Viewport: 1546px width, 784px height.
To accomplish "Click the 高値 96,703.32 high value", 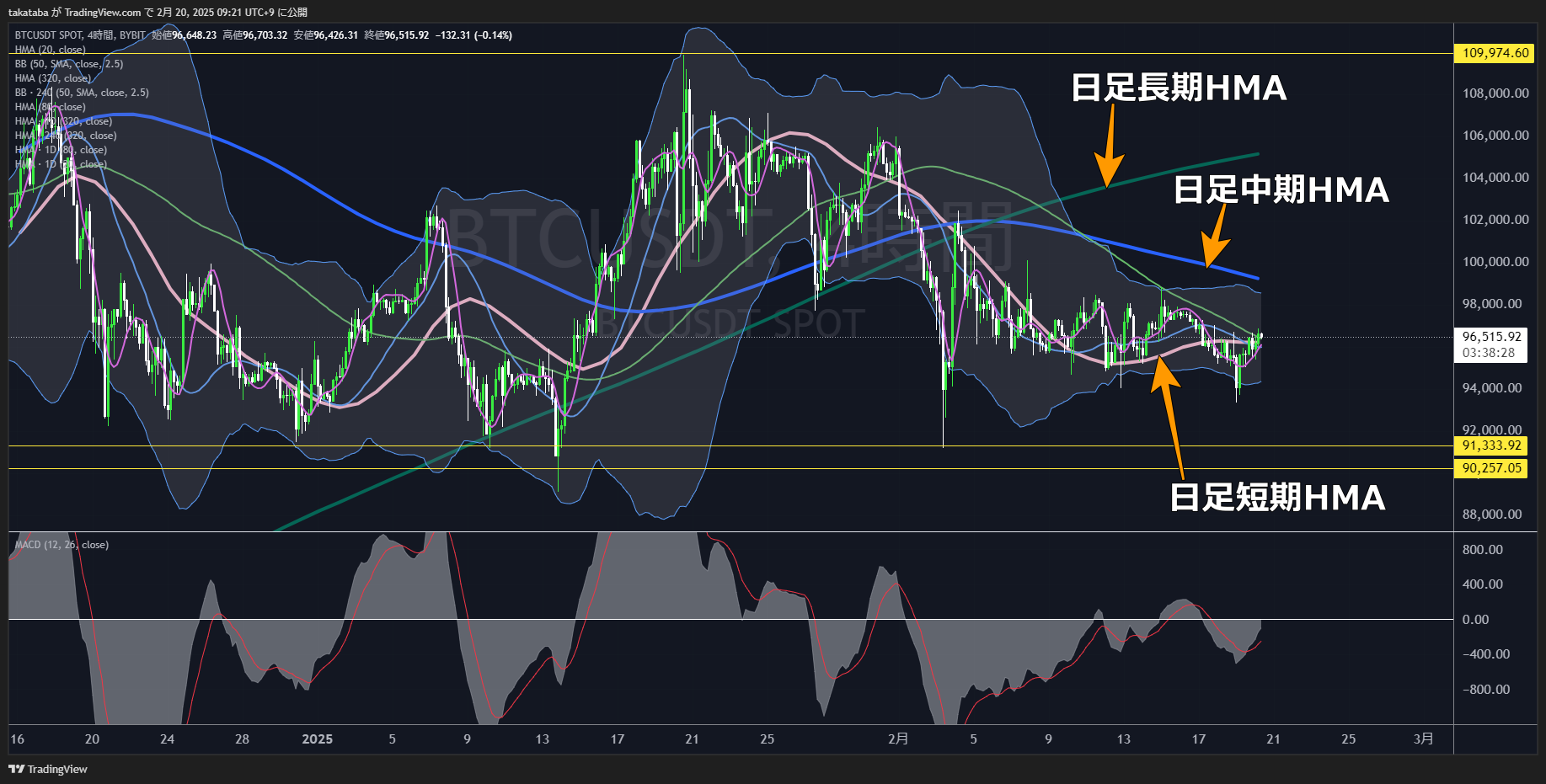I will click(x=254, y=35).
